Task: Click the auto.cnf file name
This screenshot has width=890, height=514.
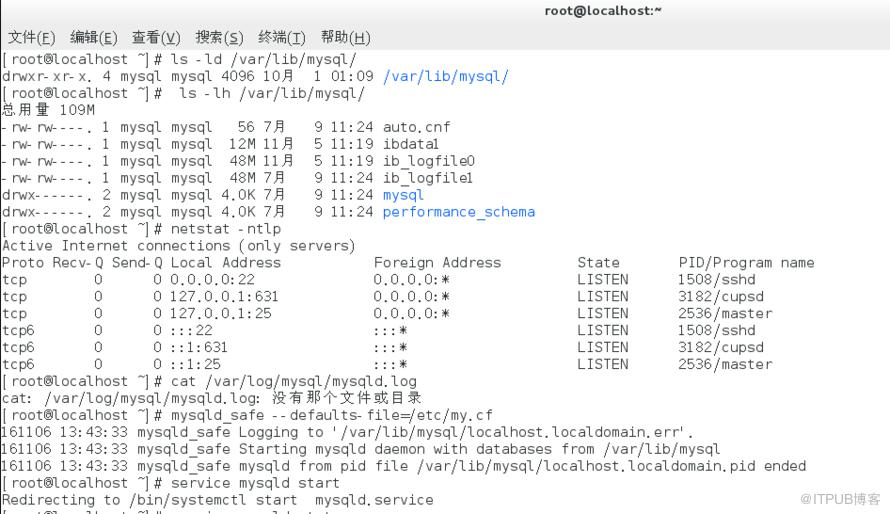Action: coord(416,127)
